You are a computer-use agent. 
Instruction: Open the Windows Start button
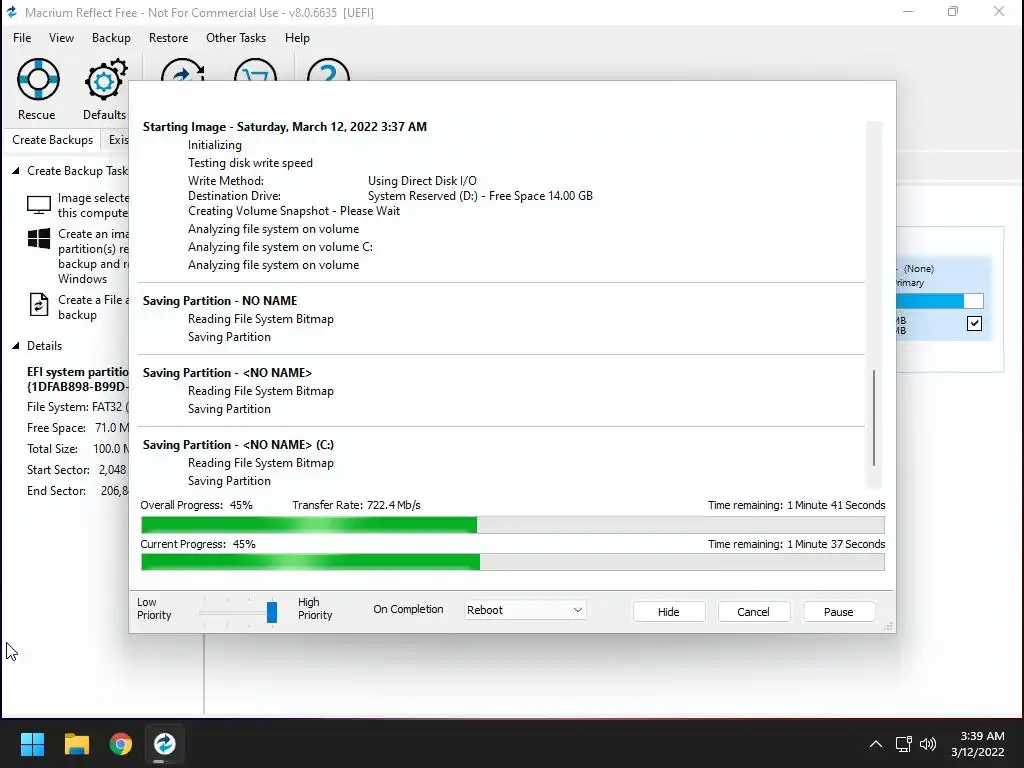32,744
